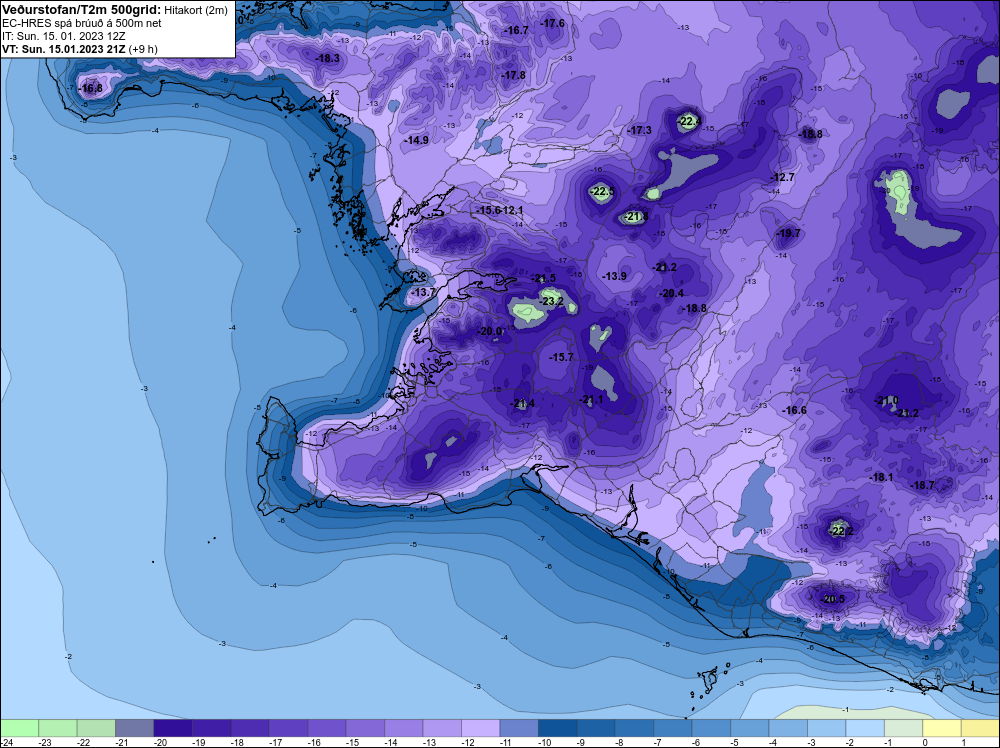This screenshot has height=748, width=1000.
Task: Click the '(+9 h)' forecast offset
Action: (143, 49)
